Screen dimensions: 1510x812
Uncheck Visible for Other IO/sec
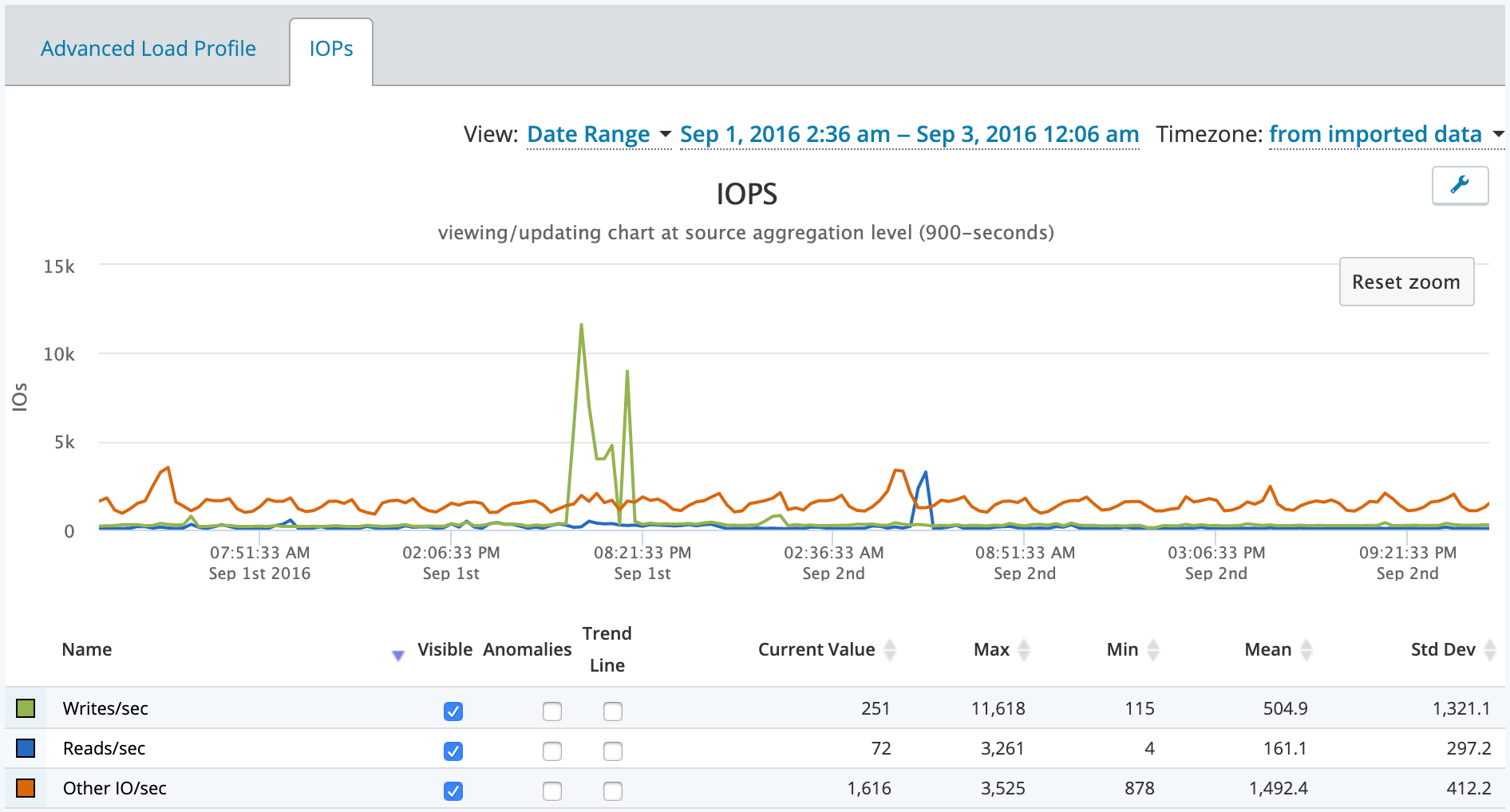(x=453, y=790)
